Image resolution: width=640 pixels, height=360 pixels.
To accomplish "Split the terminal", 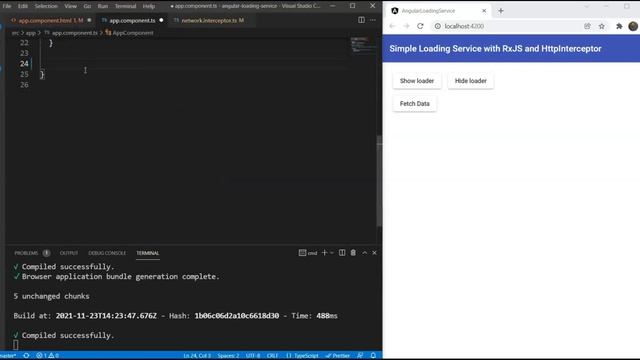I will pyautogui.click(x=342, y=253).
